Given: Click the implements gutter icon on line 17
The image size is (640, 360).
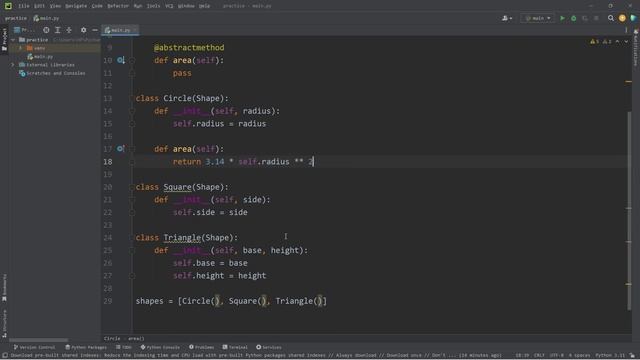Looking at the screenshot, I should pyautogui.click(x=121, y=149).
